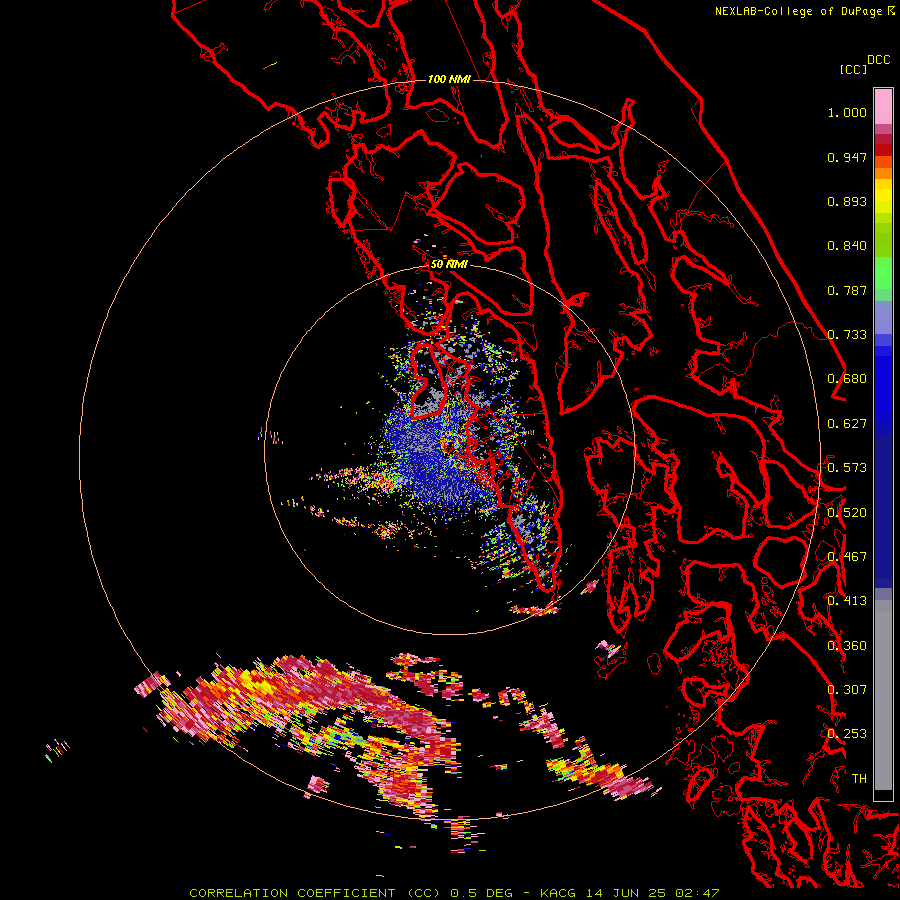The width and height of the screenshot is (900, 900).
Task: Click the 0.520 scale value
Action: (847, 513)
